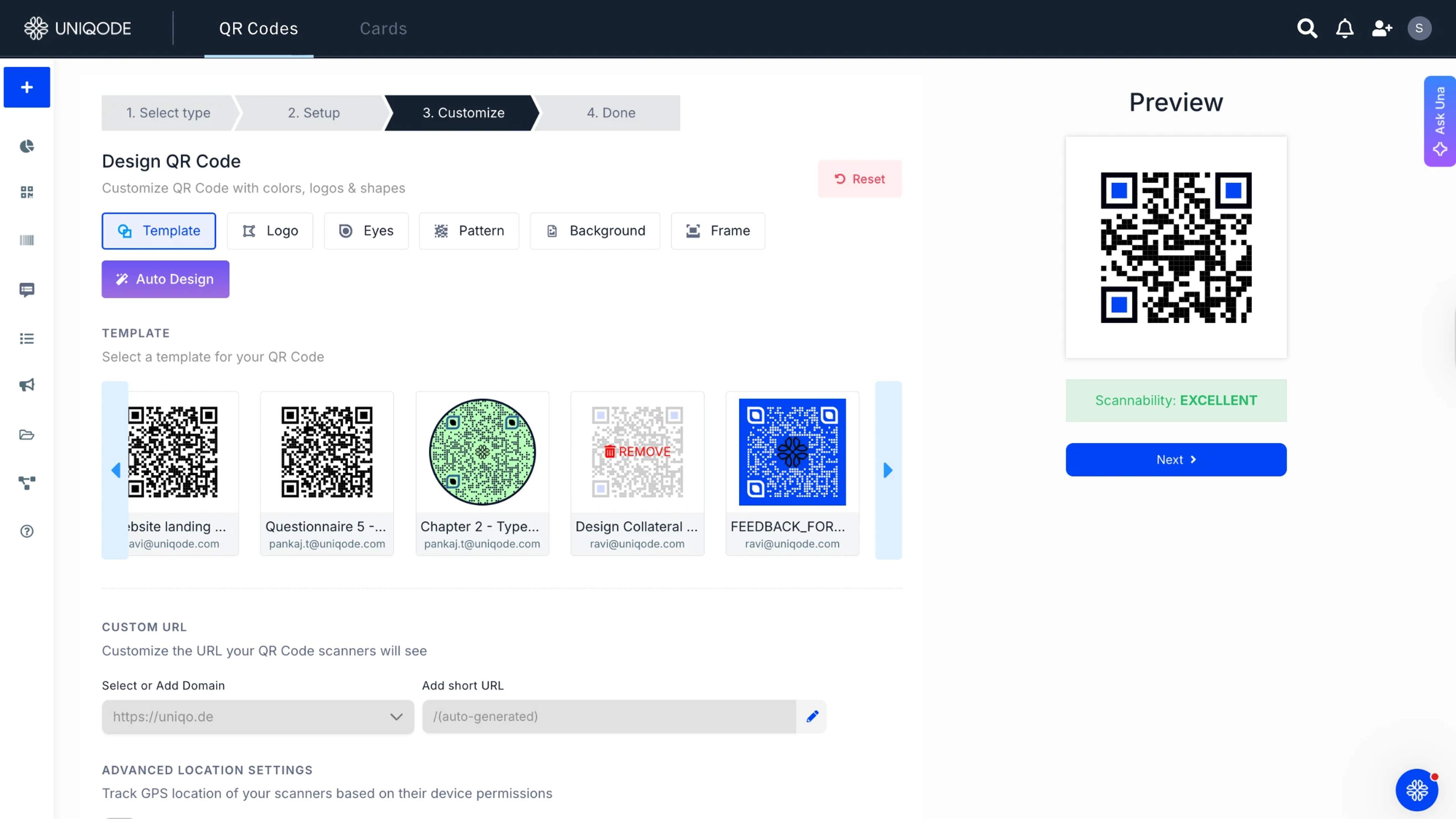Open the chat widget bubble
This screenshot has height=819, width=1456.
tap(1417, 789)
